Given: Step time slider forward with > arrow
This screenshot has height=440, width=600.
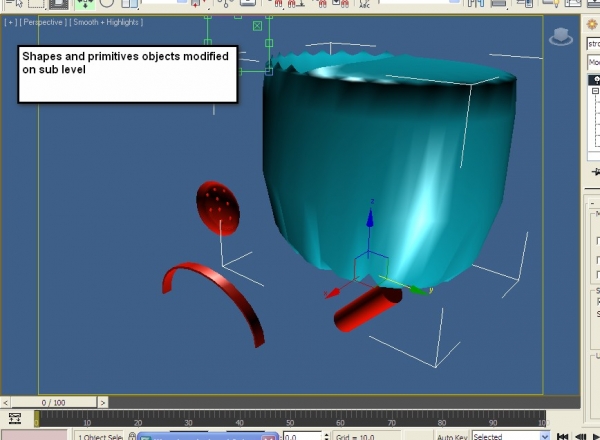Looking at the screenshot, I should pos(103,403).
